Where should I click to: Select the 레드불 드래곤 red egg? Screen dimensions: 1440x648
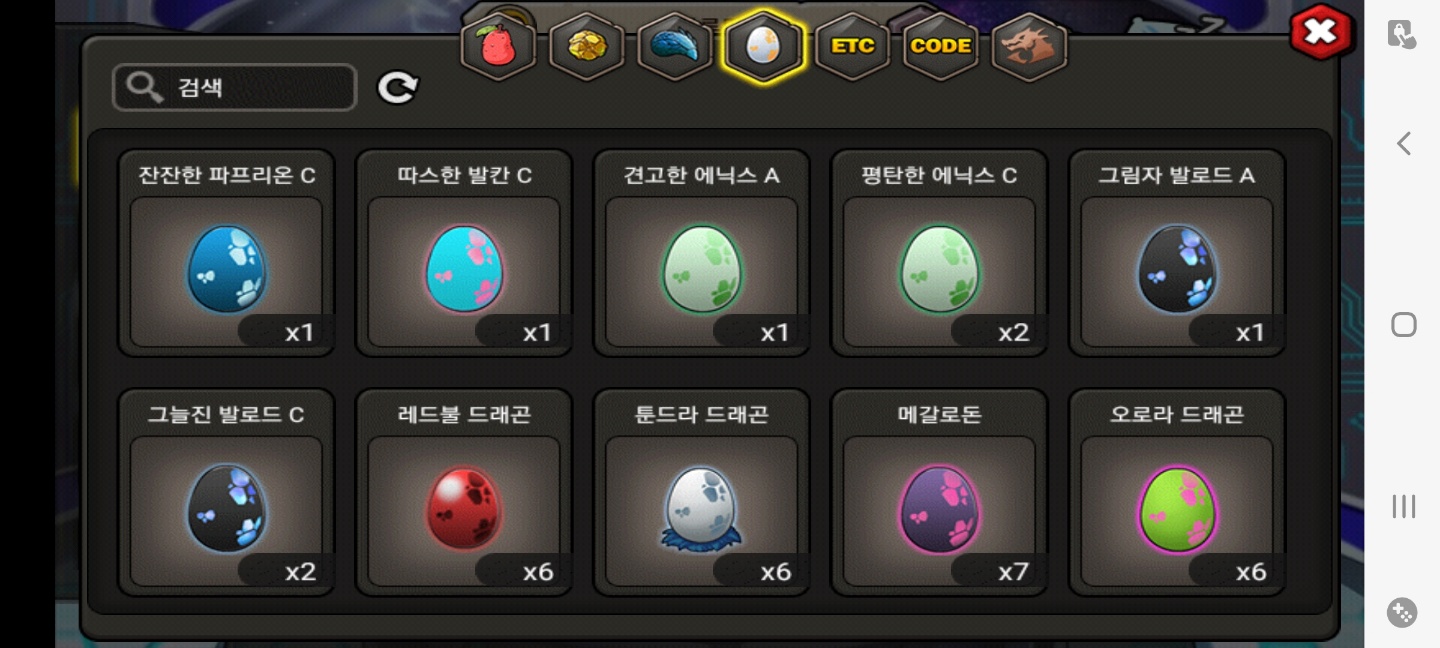tap(464, 492)
